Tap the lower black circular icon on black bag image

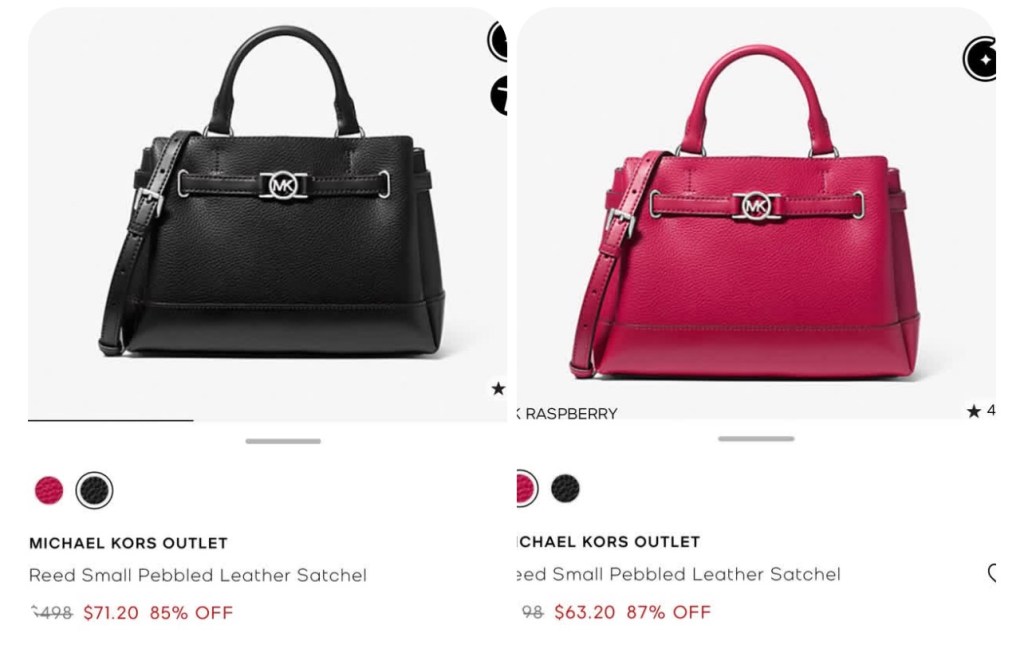499,95
